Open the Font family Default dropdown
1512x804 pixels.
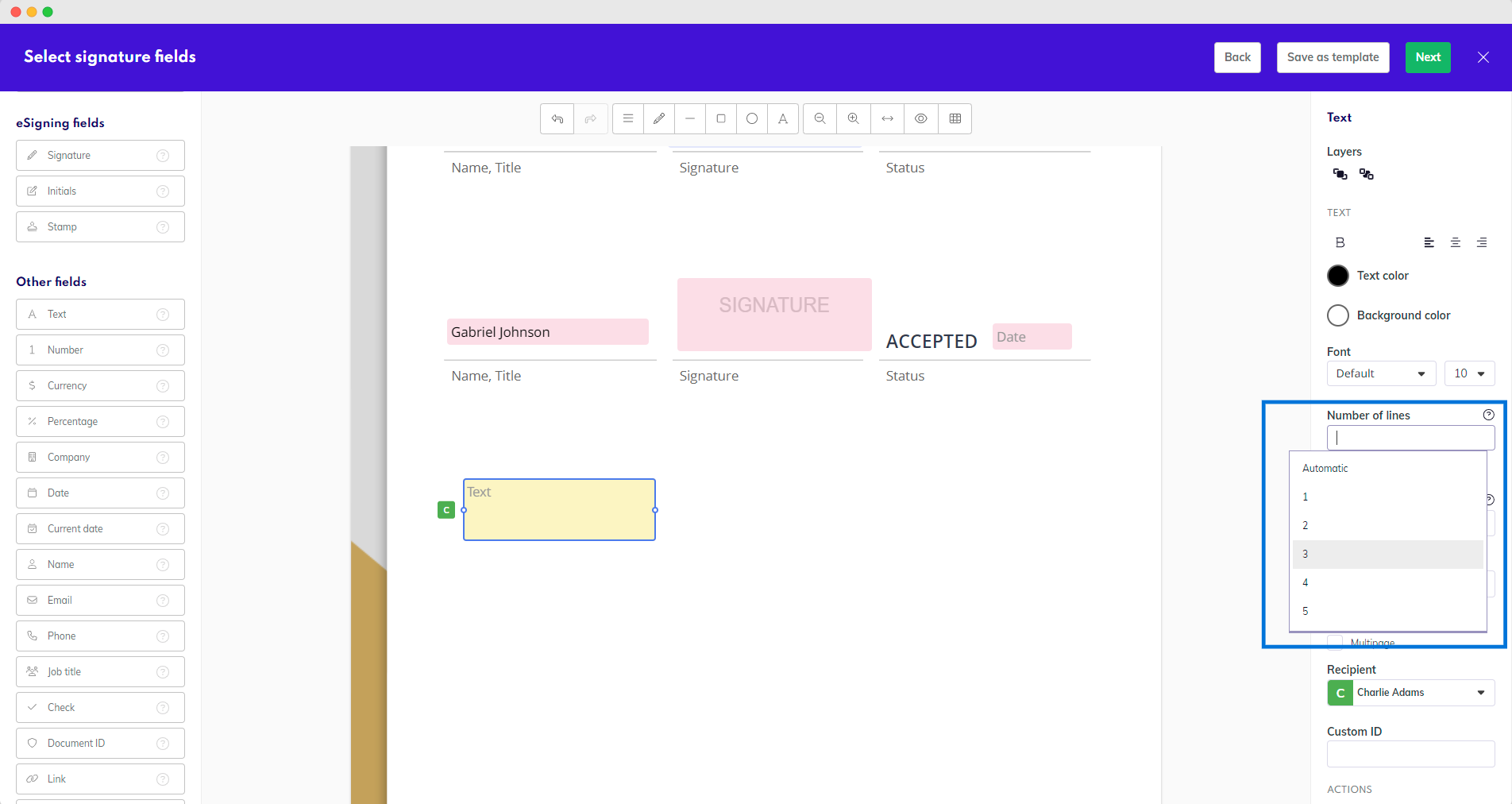1380,373
